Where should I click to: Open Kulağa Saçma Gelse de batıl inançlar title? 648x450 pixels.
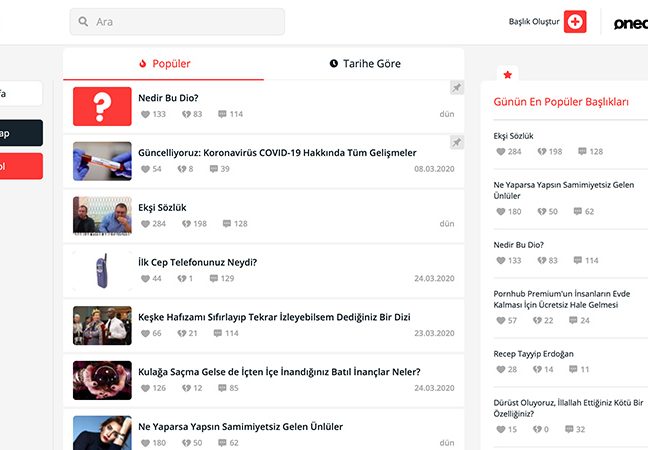click(279, 372)
